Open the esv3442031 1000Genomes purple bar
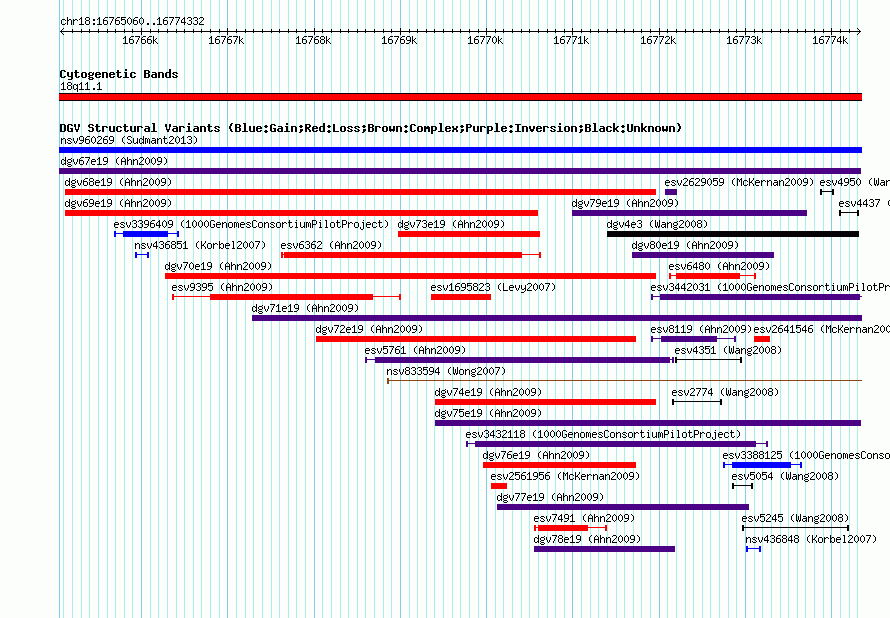 (756, 297)
